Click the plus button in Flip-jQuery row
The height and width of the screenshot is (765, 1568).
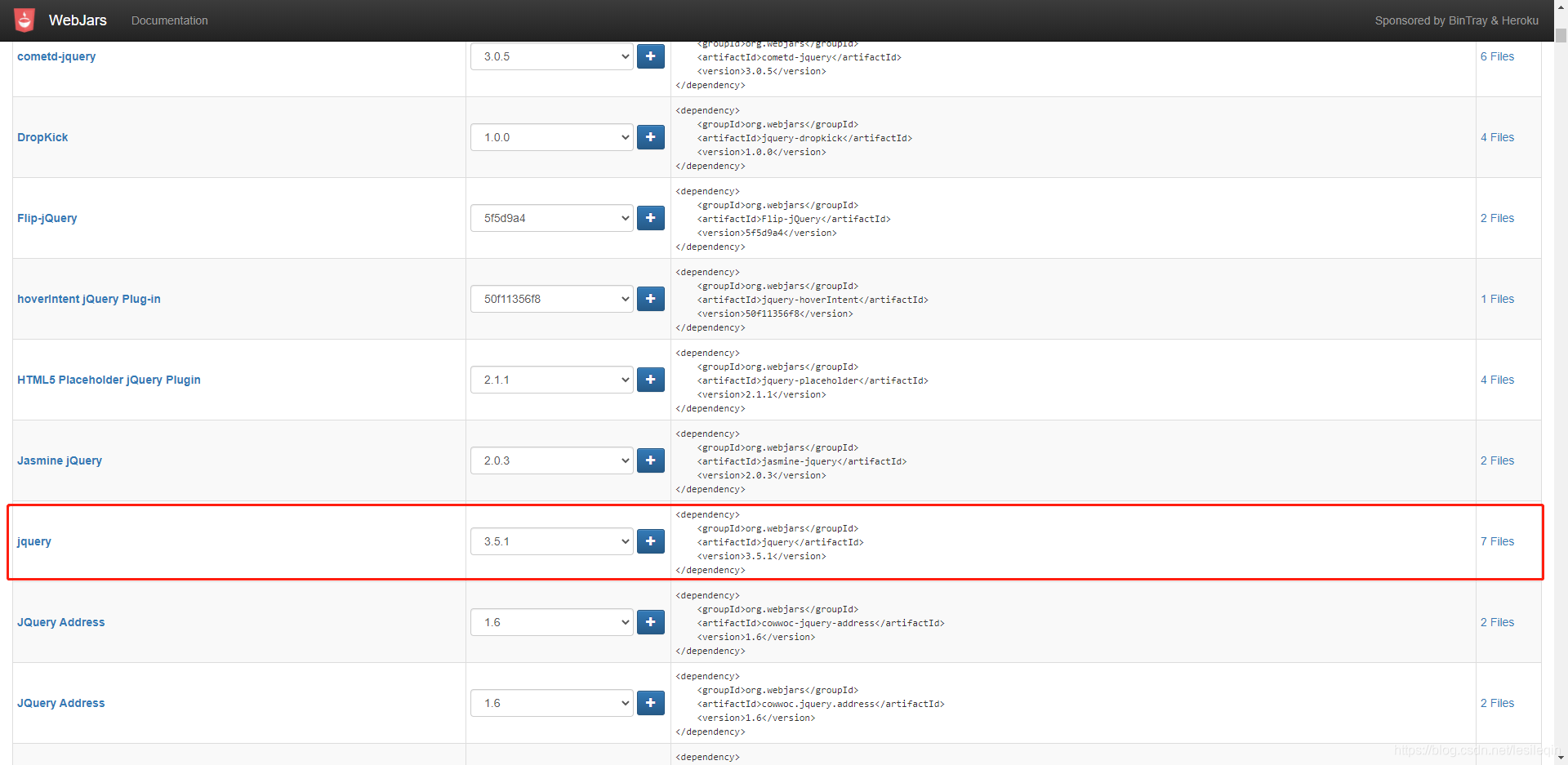click(x=650, y=218)
